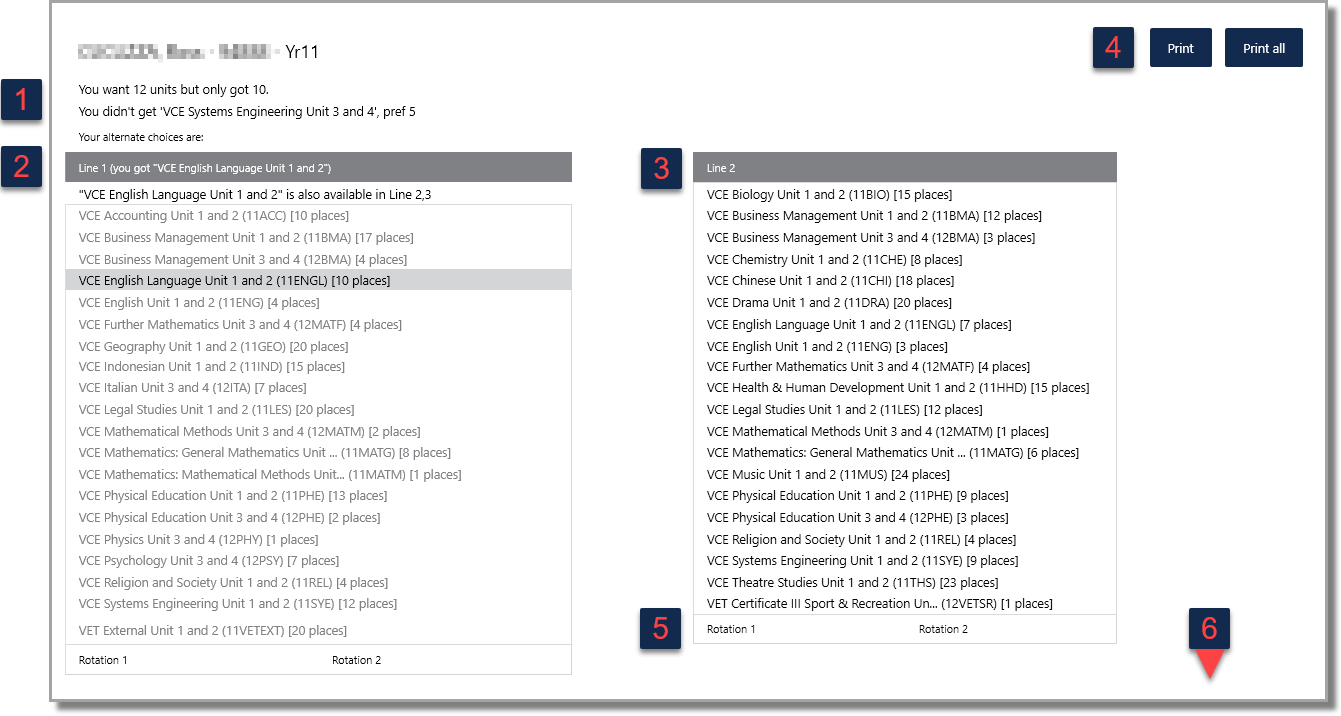Click Rotation 2 under the Line 2 list
1341x716 pixels.
[x=943, y=629]
